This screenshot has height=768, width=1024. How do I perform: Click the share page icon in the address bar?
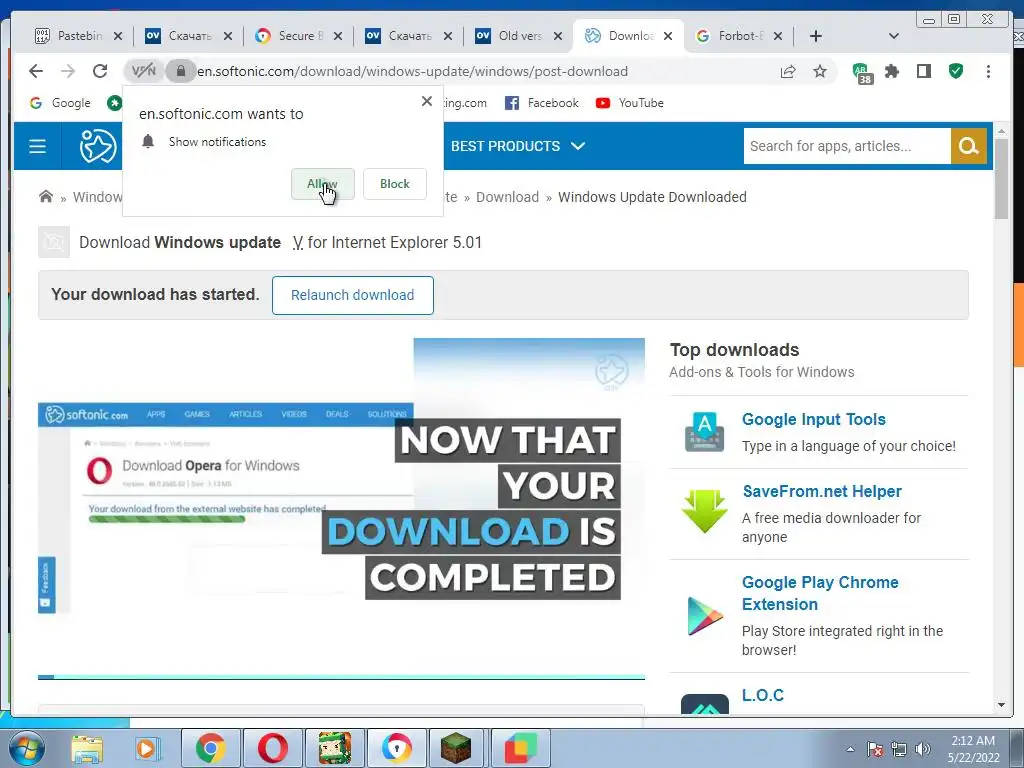(x=788, y=71)
